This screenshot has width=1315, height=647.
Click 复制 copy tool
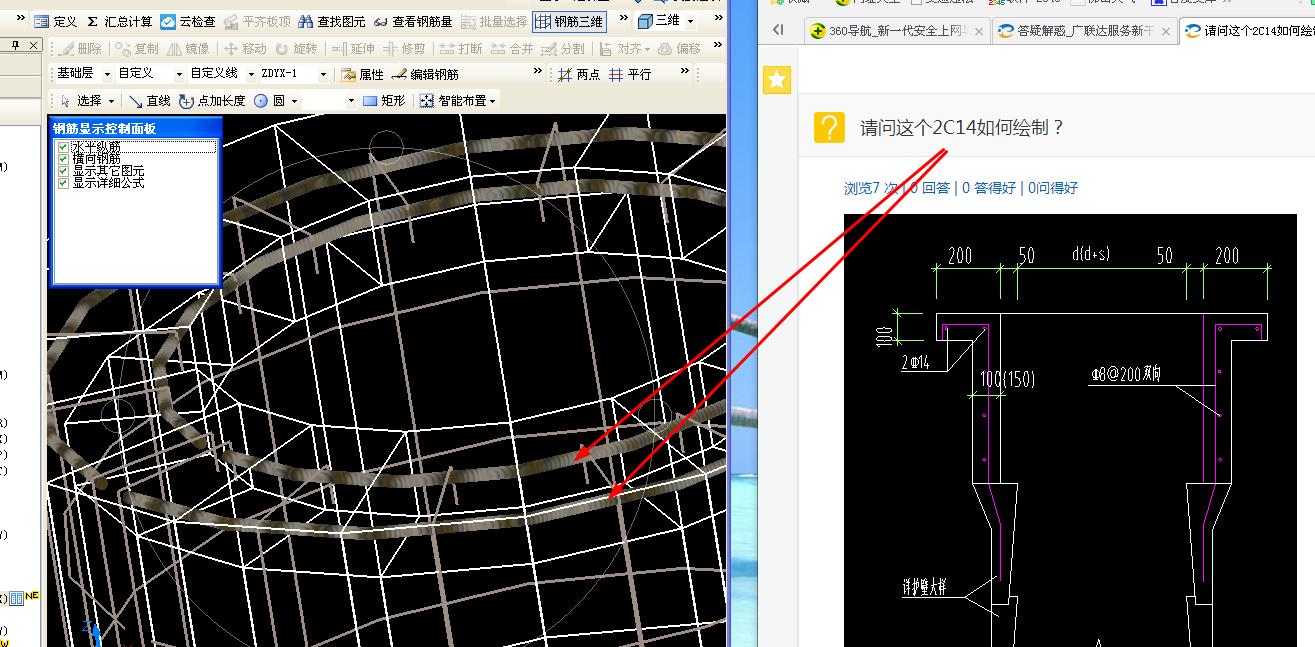(138, 48)
